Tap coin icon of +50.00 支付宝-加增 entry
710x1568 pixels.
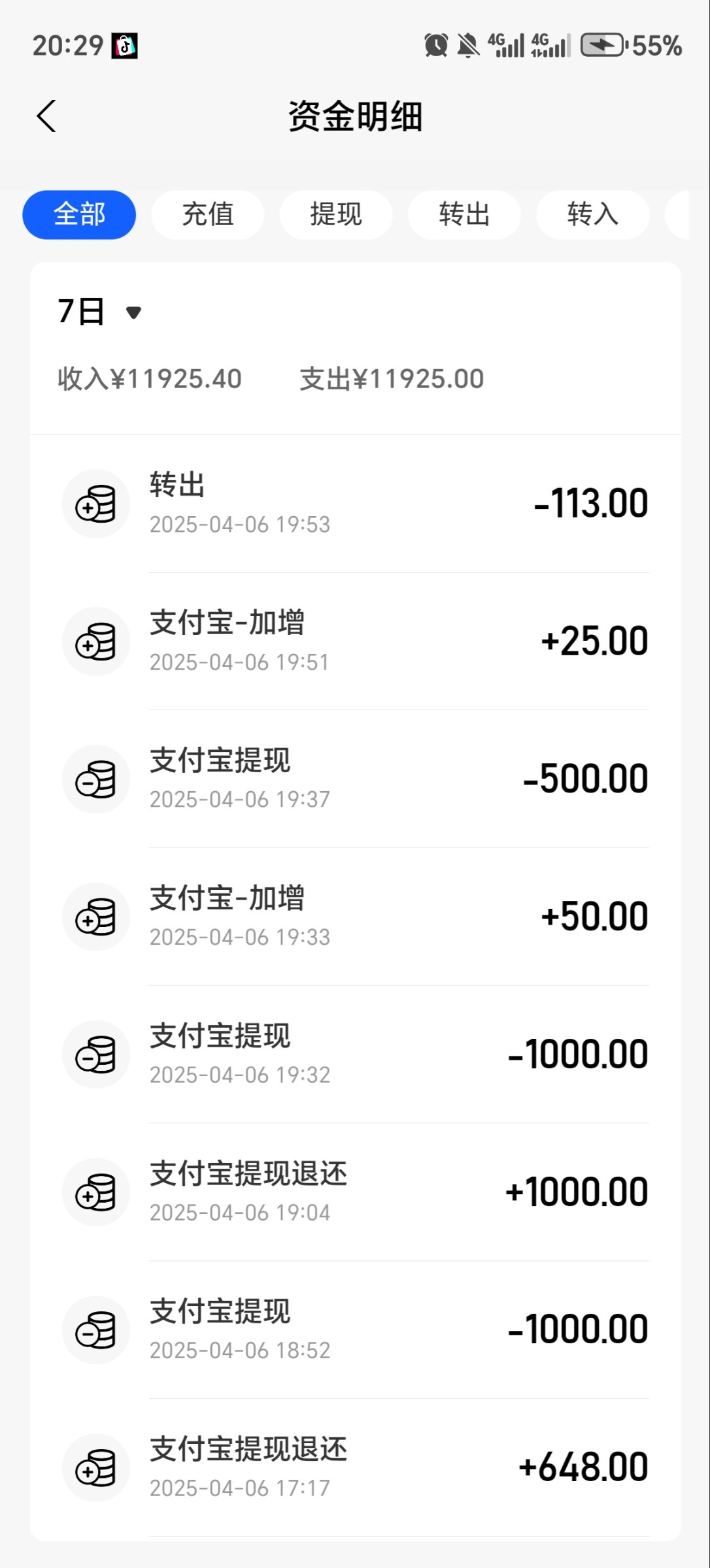click(96, 917)
